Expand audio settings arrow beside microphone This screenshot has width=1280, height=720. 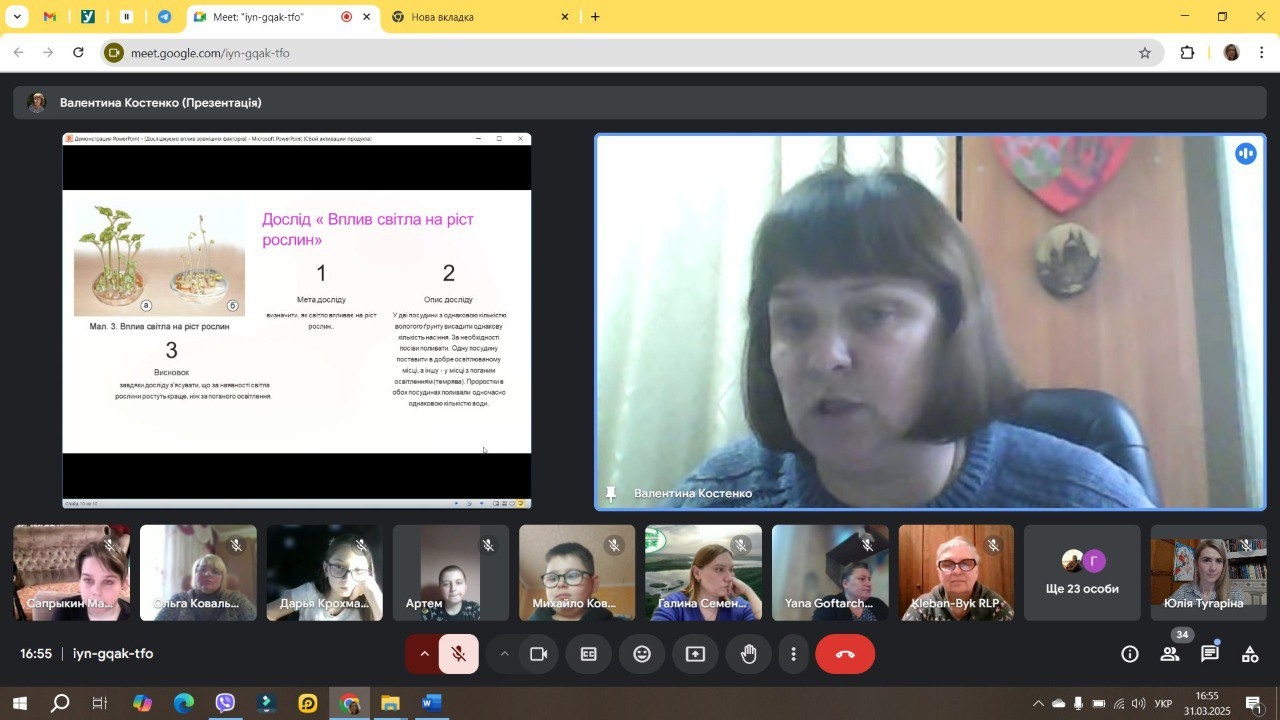424,654
